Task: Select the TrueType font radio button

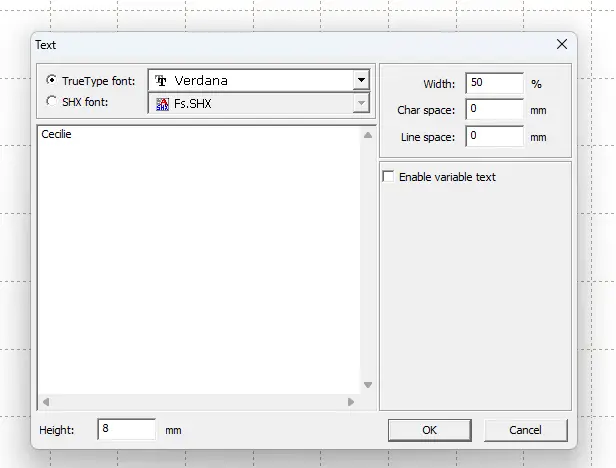Action: click(51, 80)
